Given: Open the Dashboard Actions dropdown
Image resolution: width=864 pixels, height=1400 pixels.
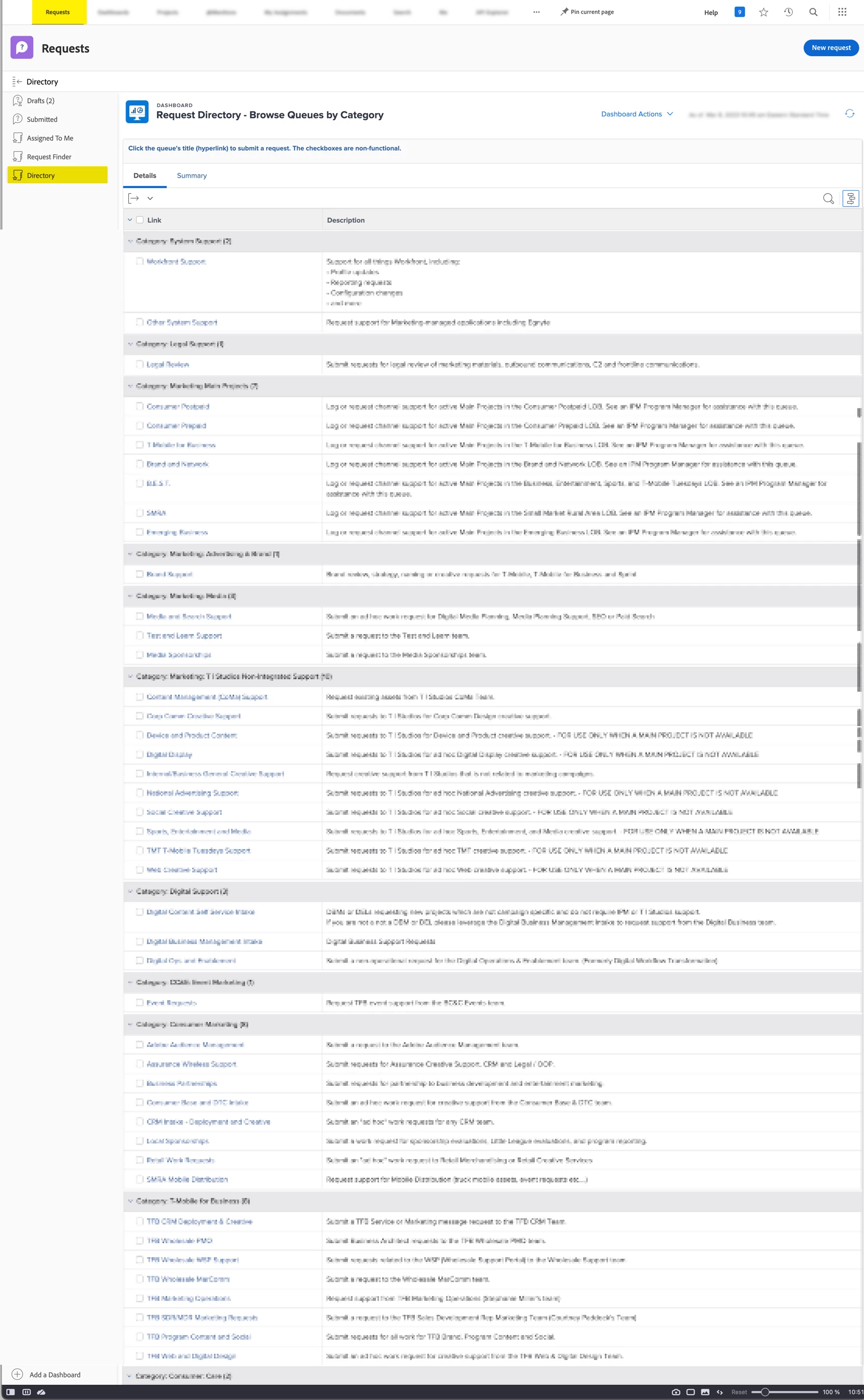Looking at the screenshot, I should click(637, 114).
